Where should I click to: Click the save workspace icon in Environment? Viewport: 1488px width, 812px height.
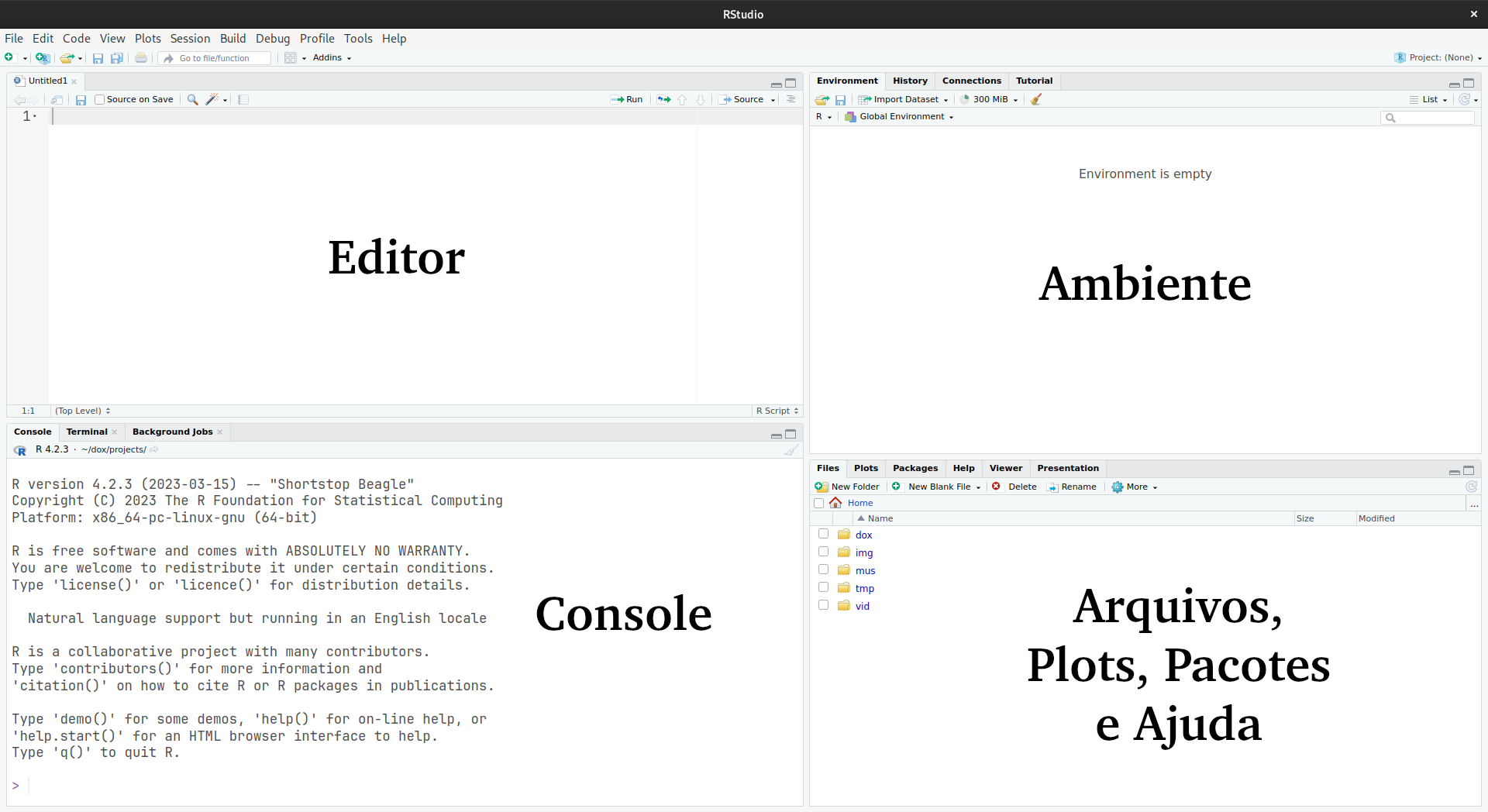pos(840,99)
